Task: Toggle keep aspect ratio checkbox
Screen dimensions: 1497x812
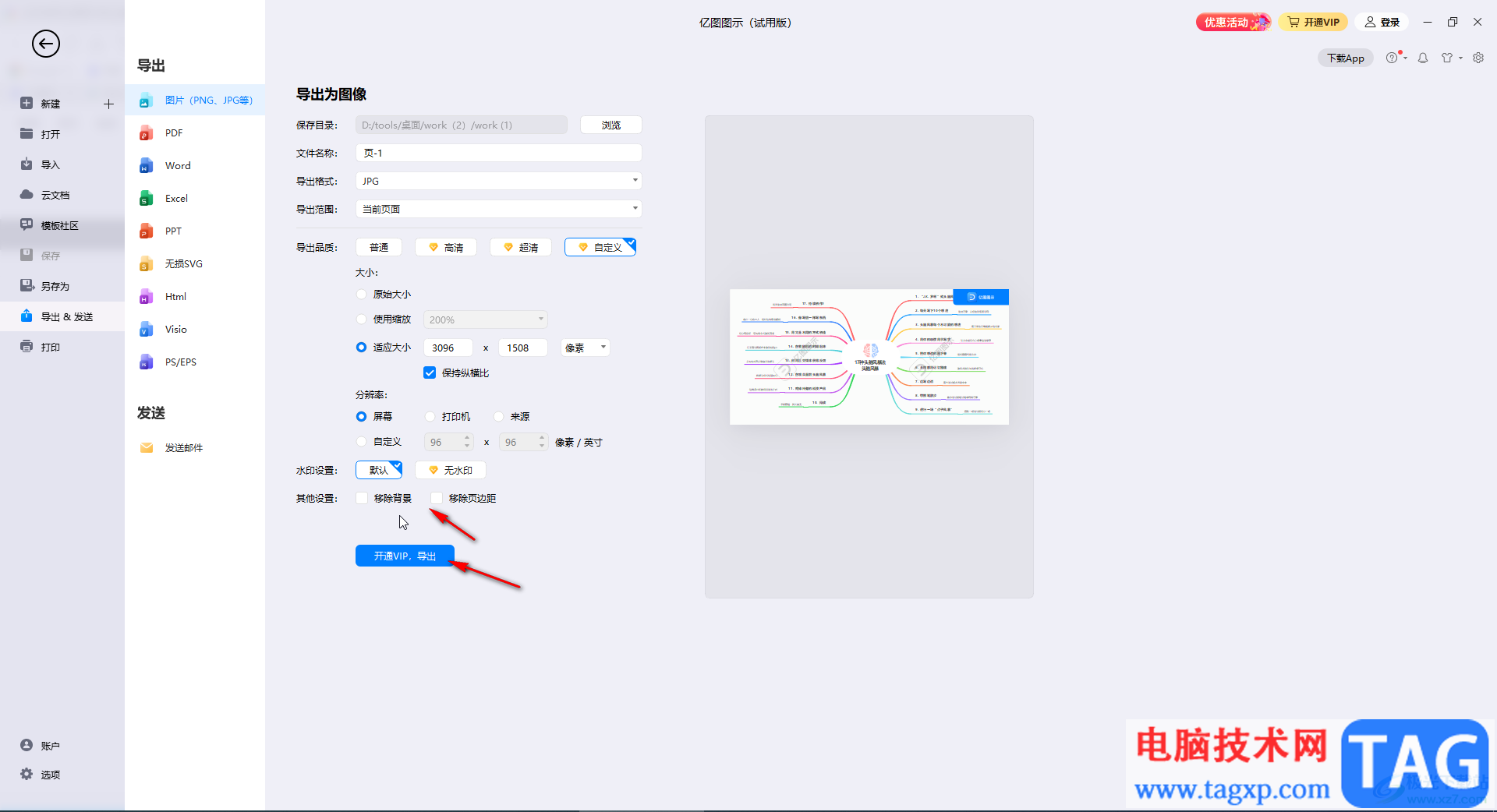Action: (x=430, y=372)
